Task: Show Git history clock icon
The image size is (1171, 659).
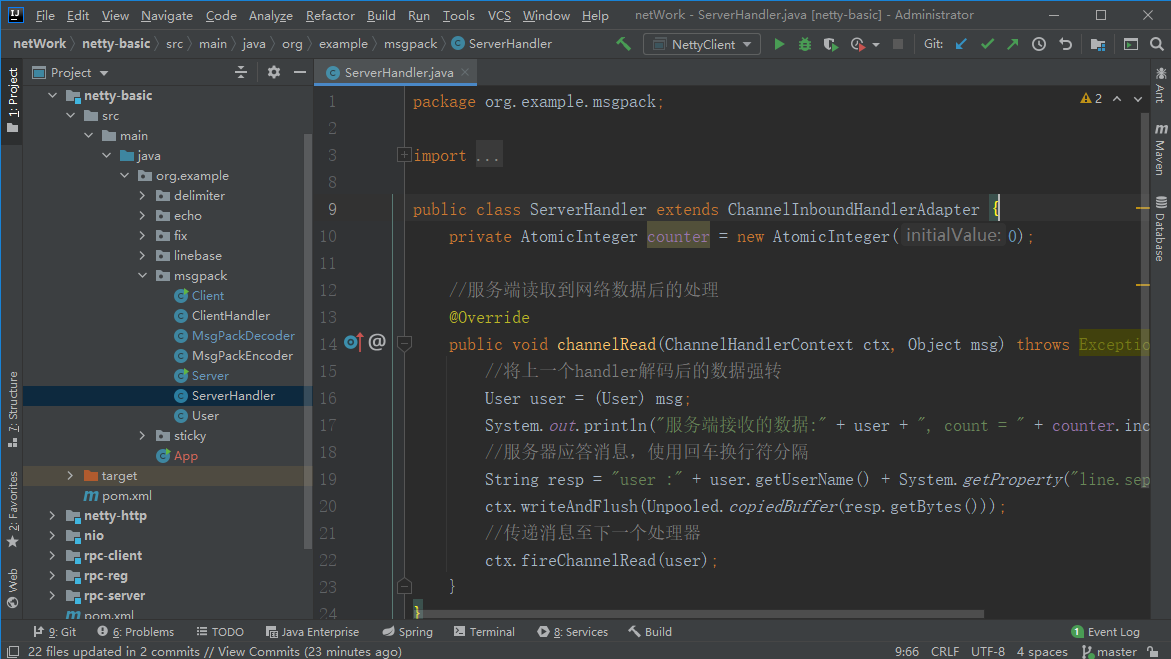Action: tap(1039, 44)
